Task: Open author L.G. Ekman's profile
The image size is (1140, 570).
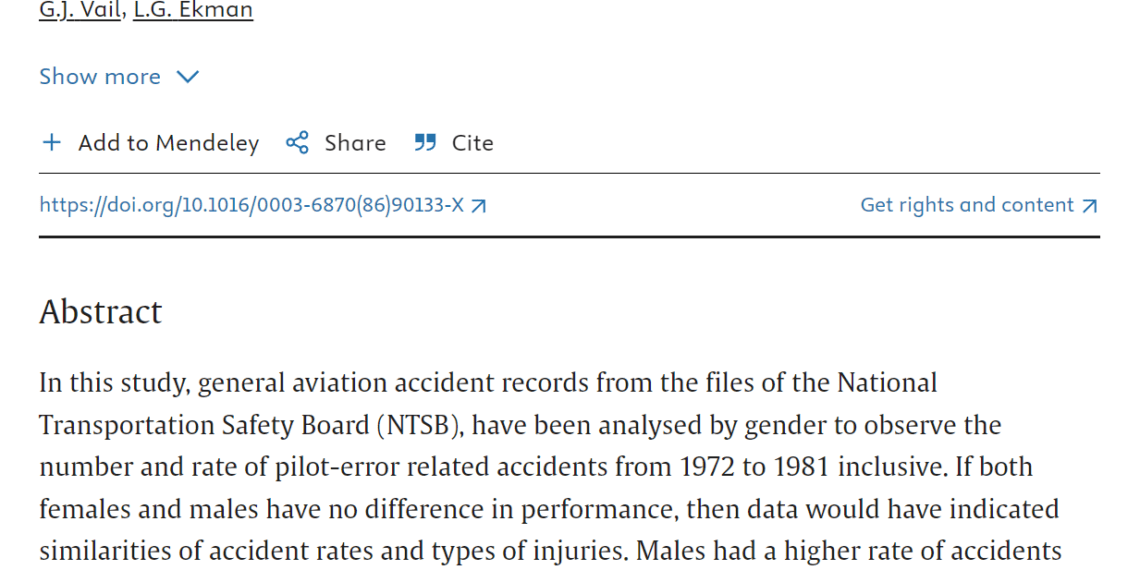Action: (x=193, y=10)
